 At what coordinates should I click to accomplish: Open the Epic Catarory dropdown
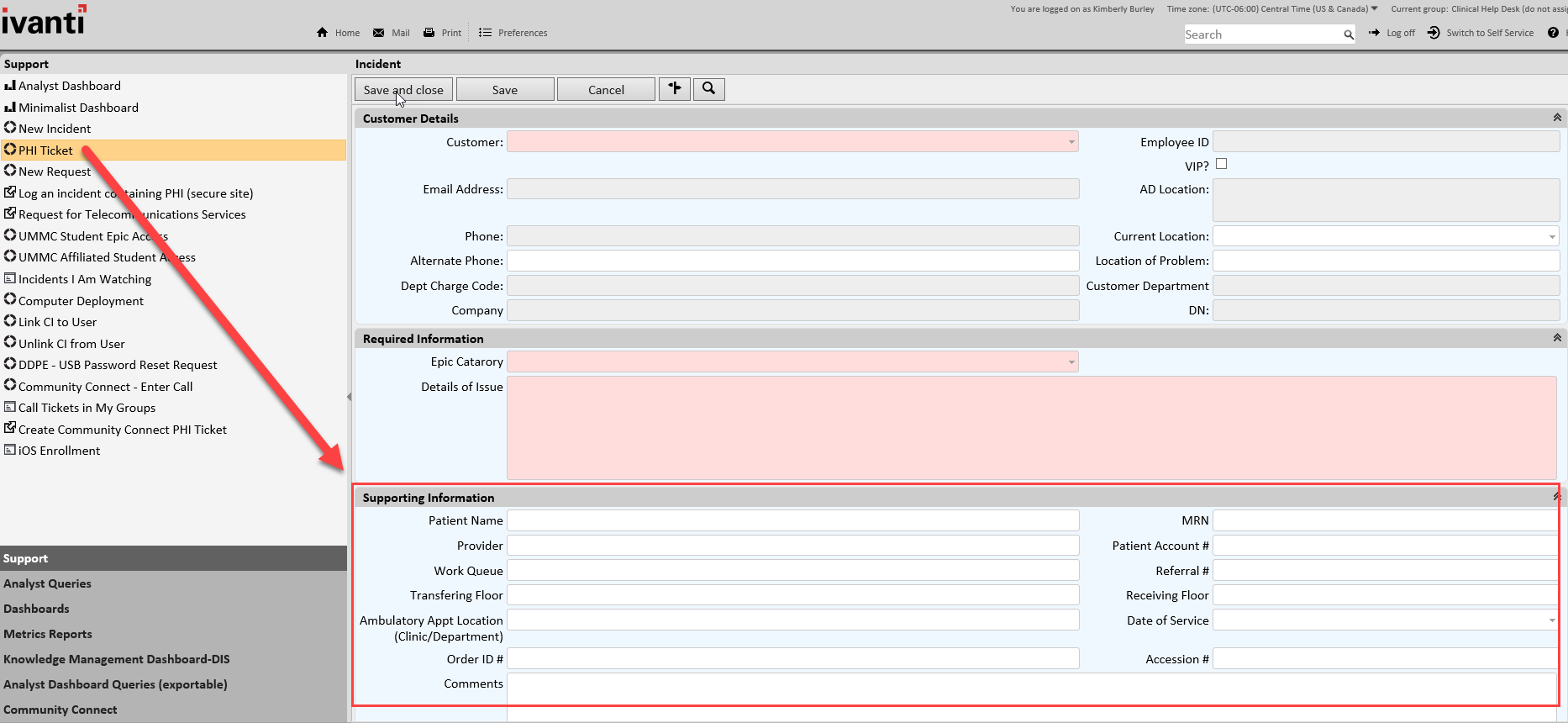click(1071, 362)
